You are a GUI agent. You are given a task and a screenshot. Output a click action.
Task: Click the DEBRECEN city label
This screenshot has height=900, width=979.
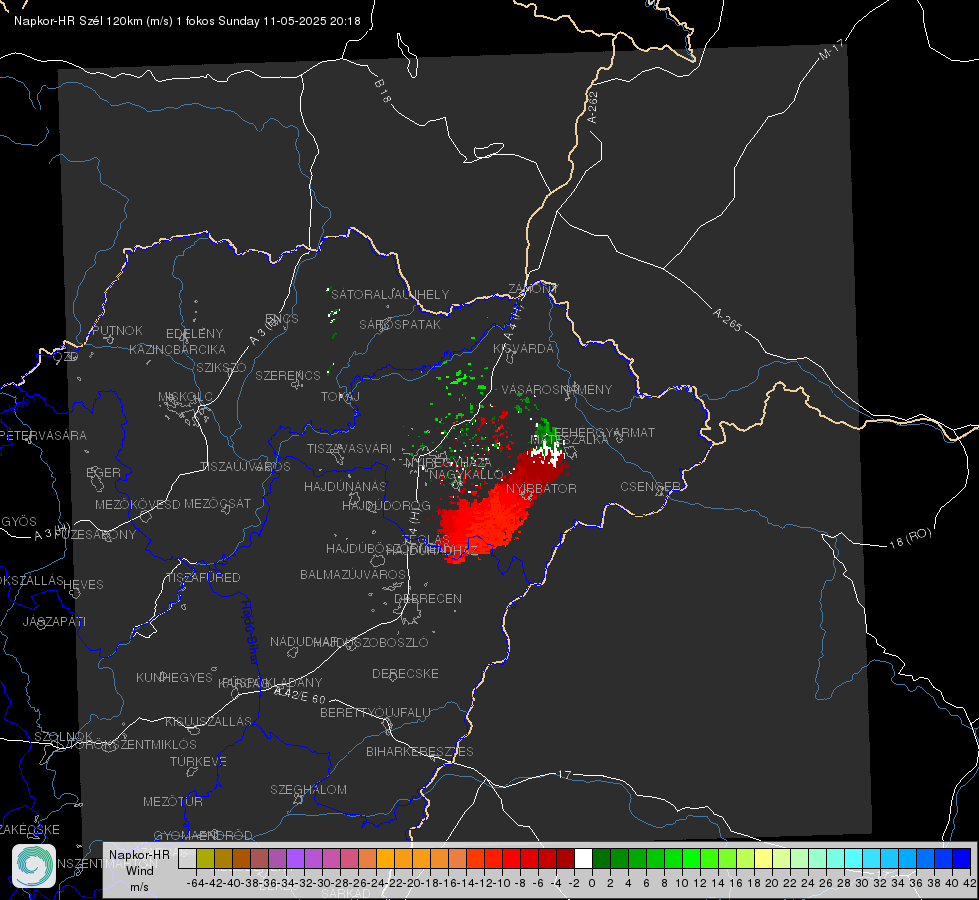click(428, 598)
